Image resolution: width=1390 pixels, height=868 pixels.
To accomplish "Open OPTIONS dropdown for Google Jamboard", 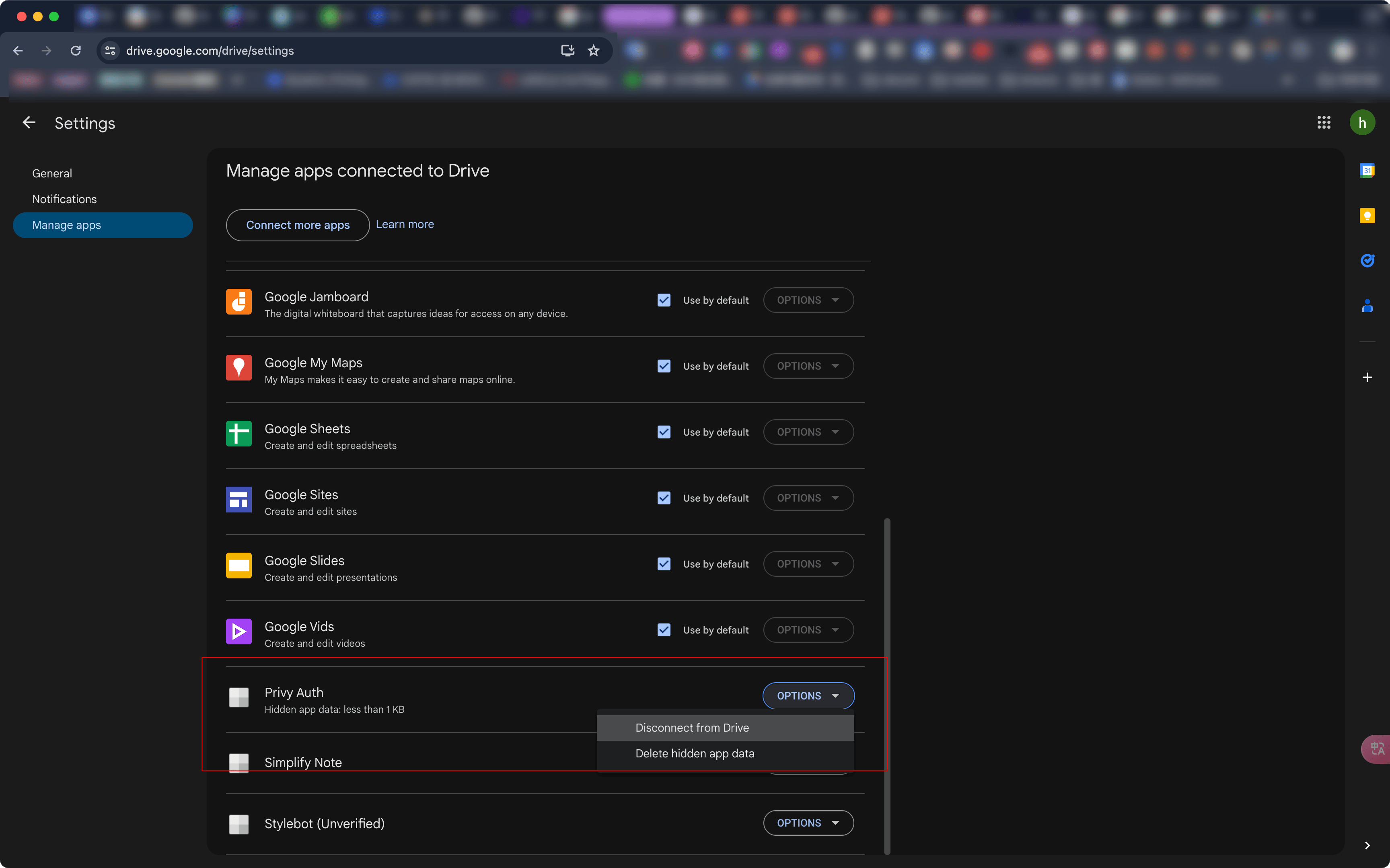I will point(808,300).
